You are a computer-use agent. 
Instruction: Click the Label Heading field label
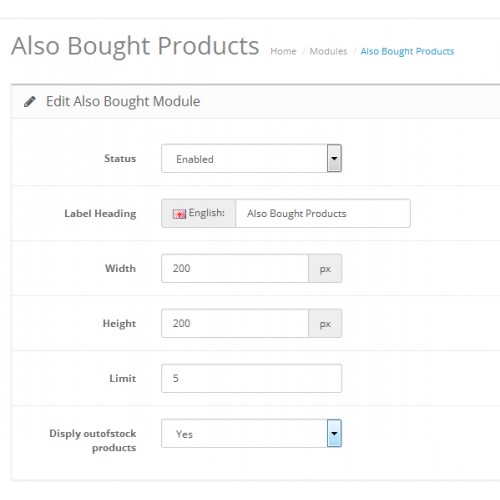coord(100,214)
